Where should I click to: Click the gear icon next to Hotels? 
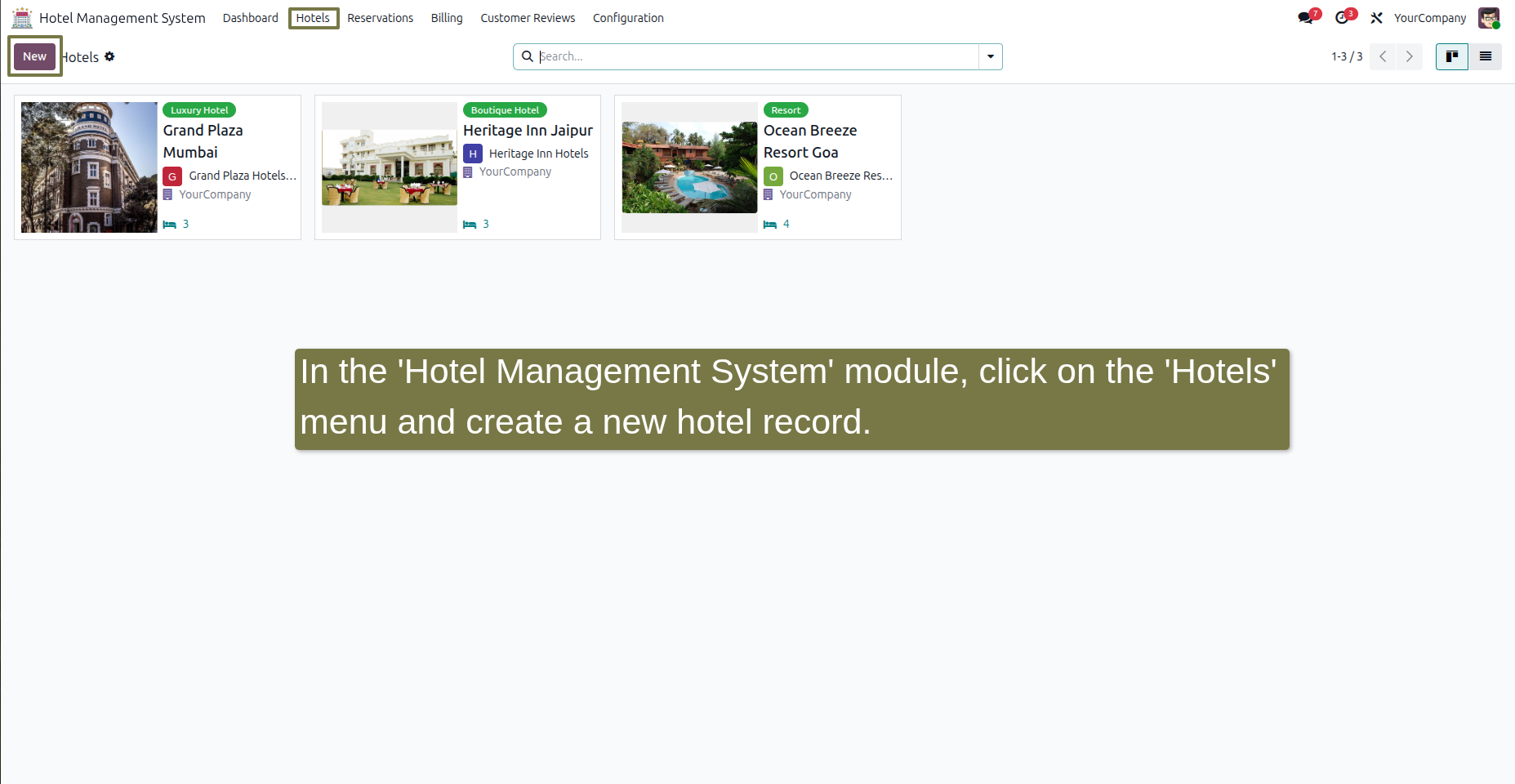(109, 56)
